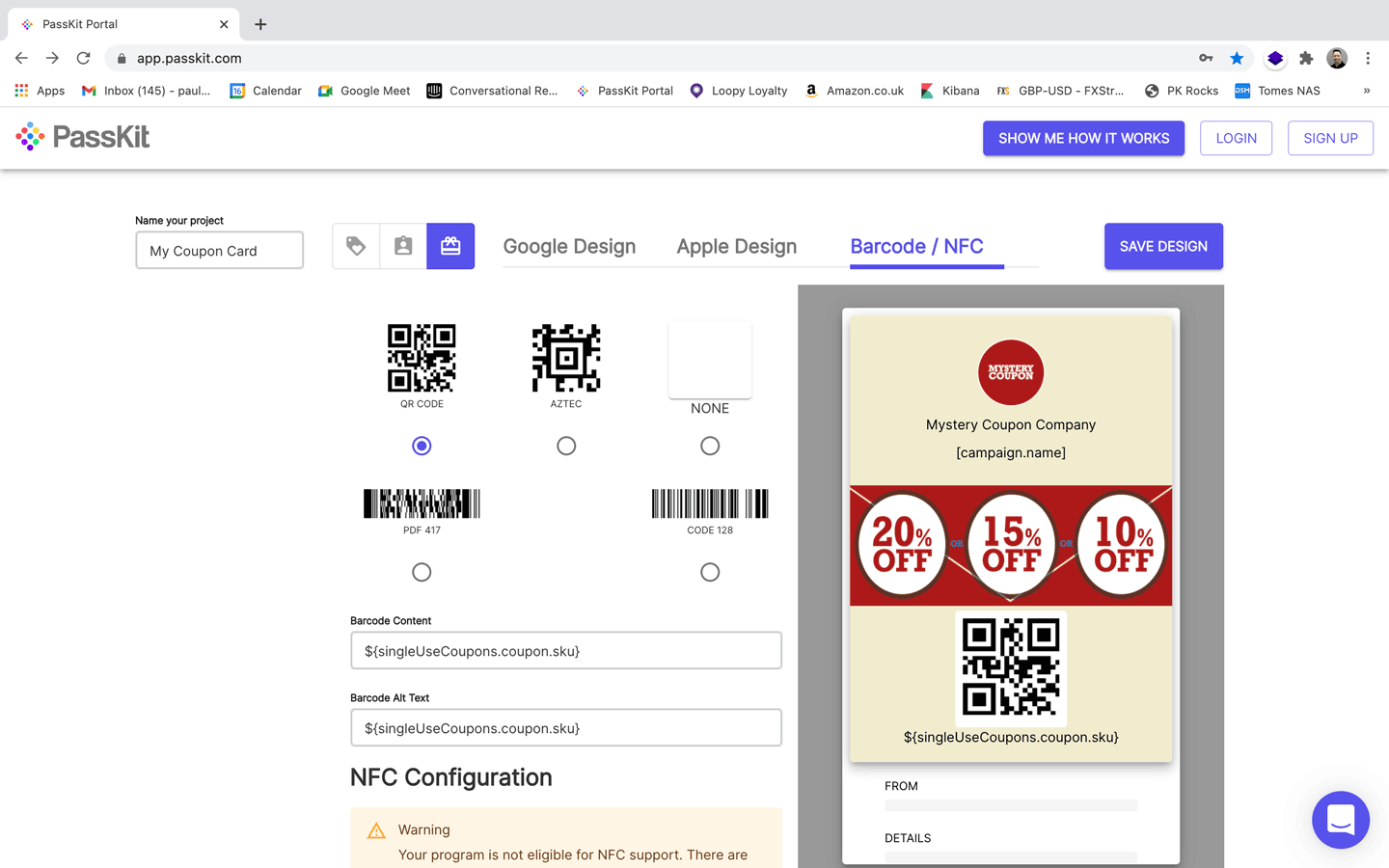Open Amazon.co.uk bookmark
This screenshot has width=1389, height=868.
click(854, 91)
